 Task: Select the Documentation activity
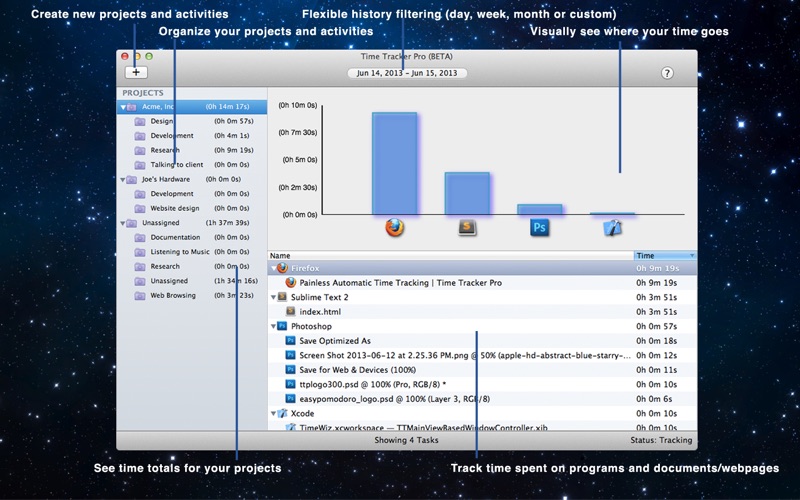pyautogui.click(x=192, y=238)
